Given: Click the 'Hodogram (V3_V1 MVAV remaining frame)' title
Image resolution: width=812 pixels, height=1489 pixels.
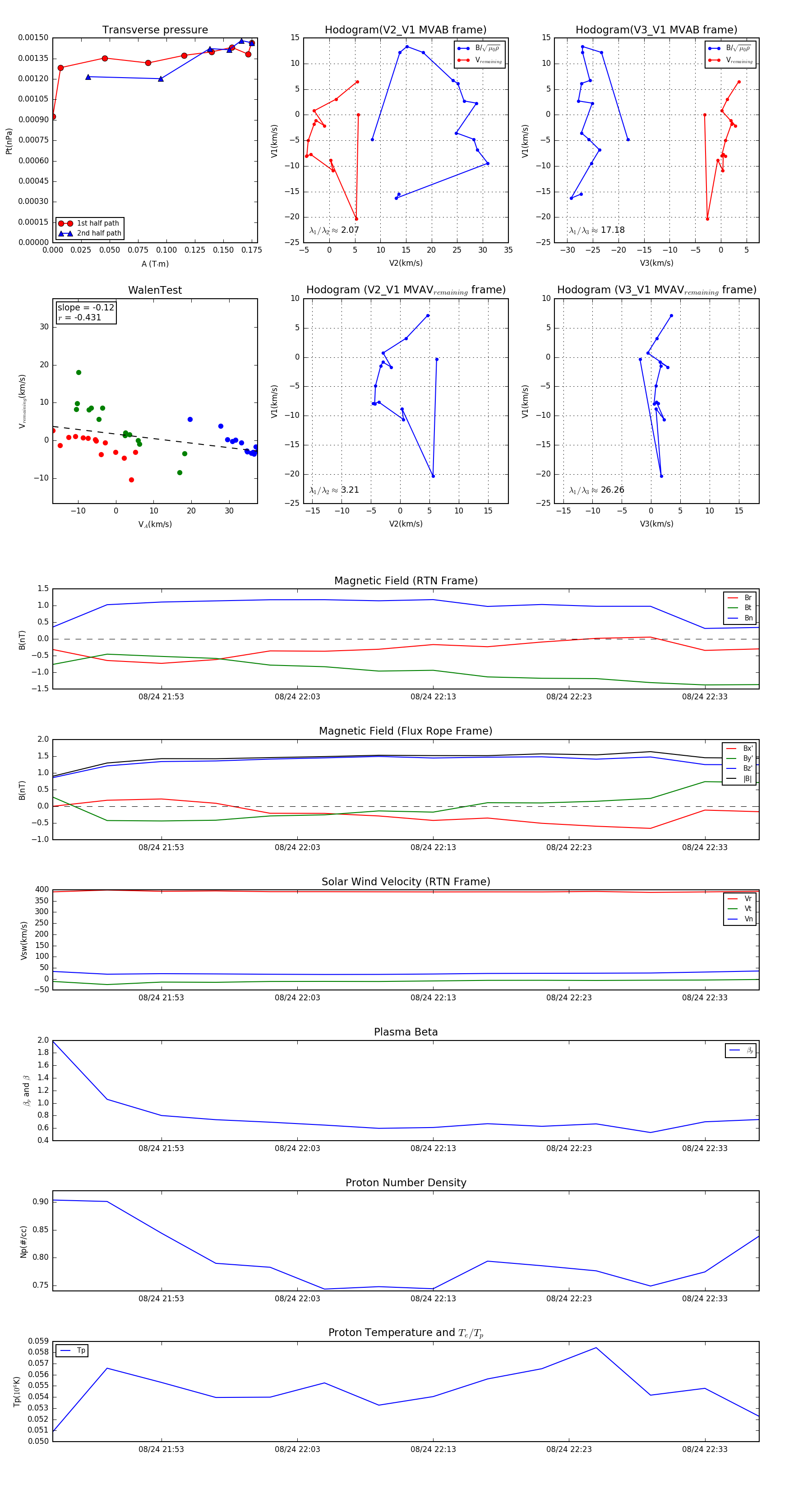Looking at the screenshot, I should pyautogui.click(x=656, y=290).
